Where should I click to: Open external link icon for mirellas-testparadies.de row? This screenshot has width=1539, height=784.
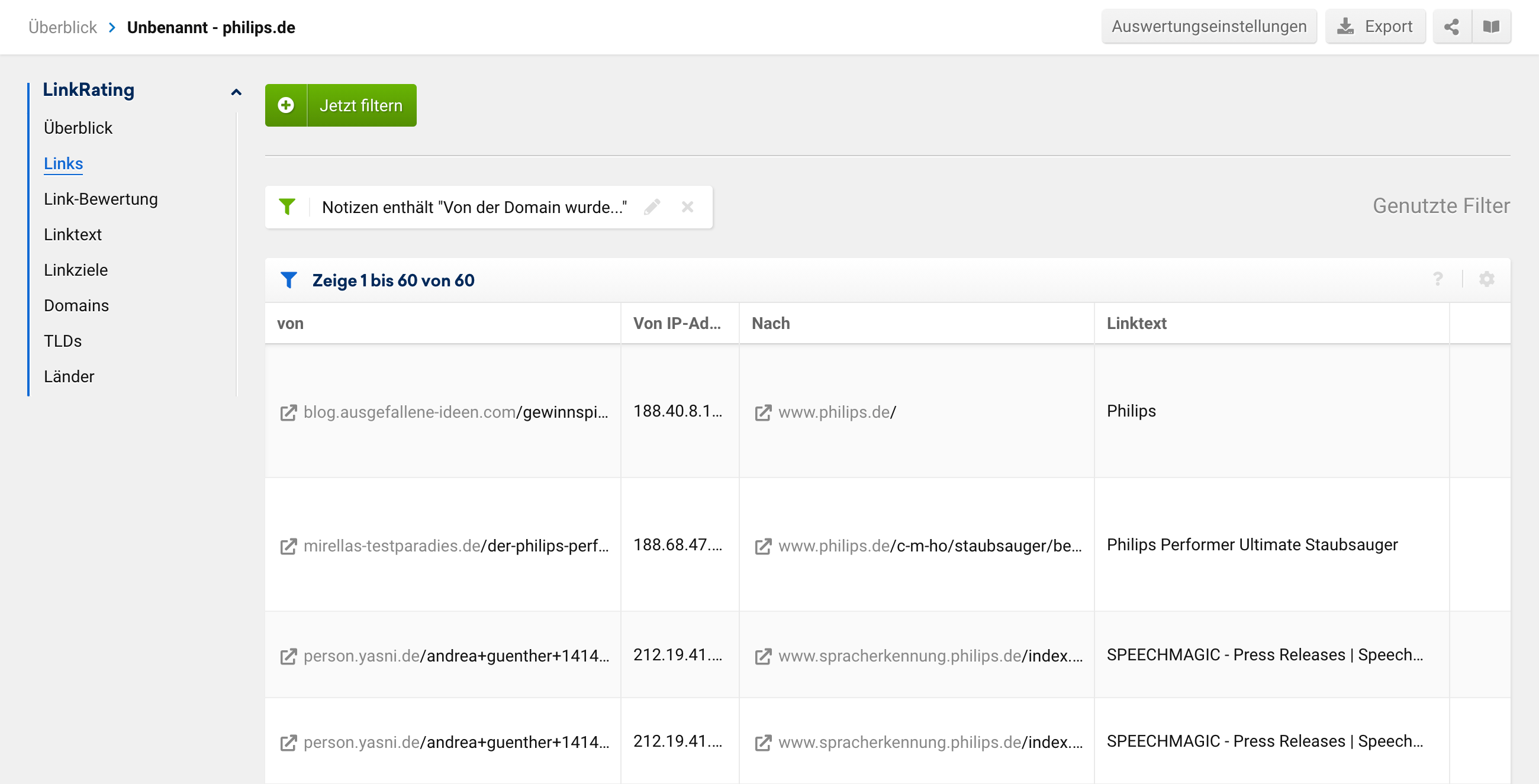point(289,546)
